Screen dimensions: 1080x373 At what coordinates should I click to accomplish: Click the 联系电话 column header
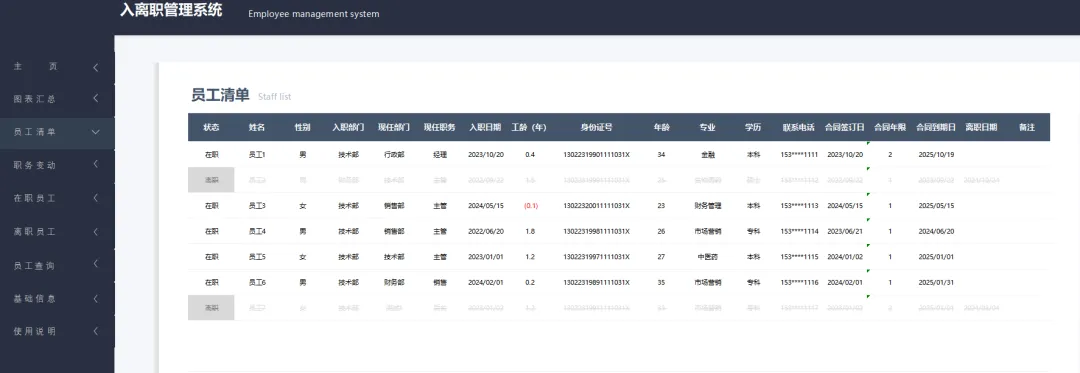coord(799,127)
